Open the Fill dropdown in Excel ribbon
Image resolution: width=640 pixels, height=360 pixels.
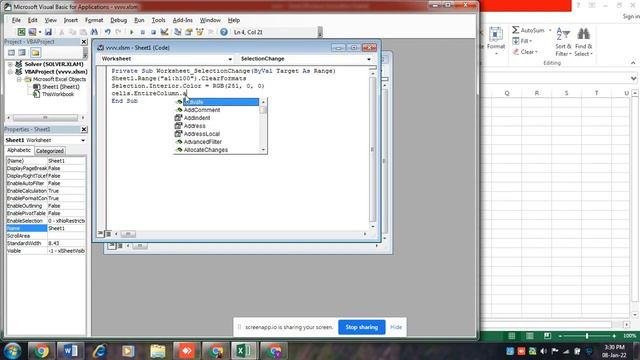click(x=522, y=41)
